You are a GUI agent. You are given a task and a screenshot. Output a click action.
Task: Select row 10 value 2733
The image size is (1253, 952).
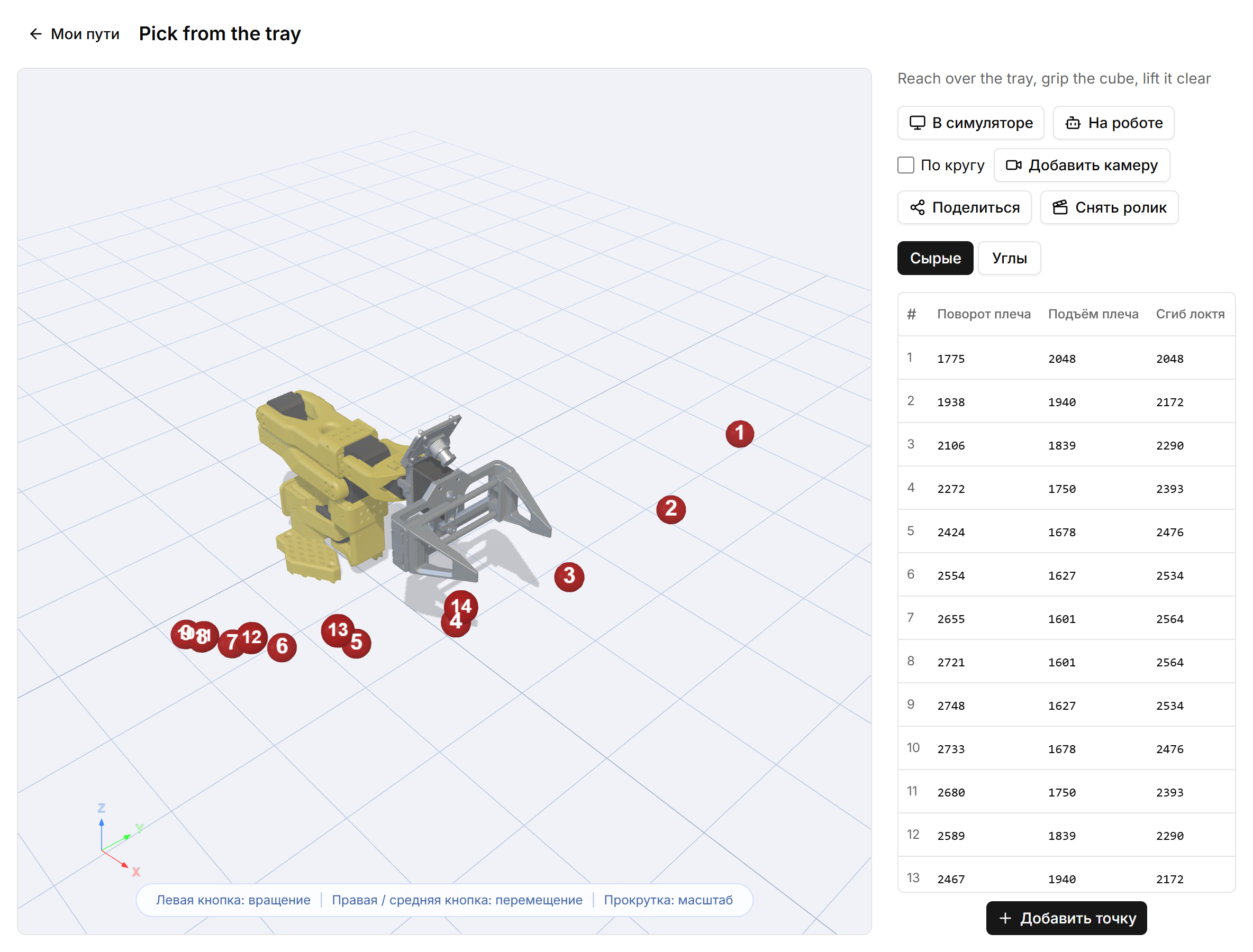coord(950,749)
